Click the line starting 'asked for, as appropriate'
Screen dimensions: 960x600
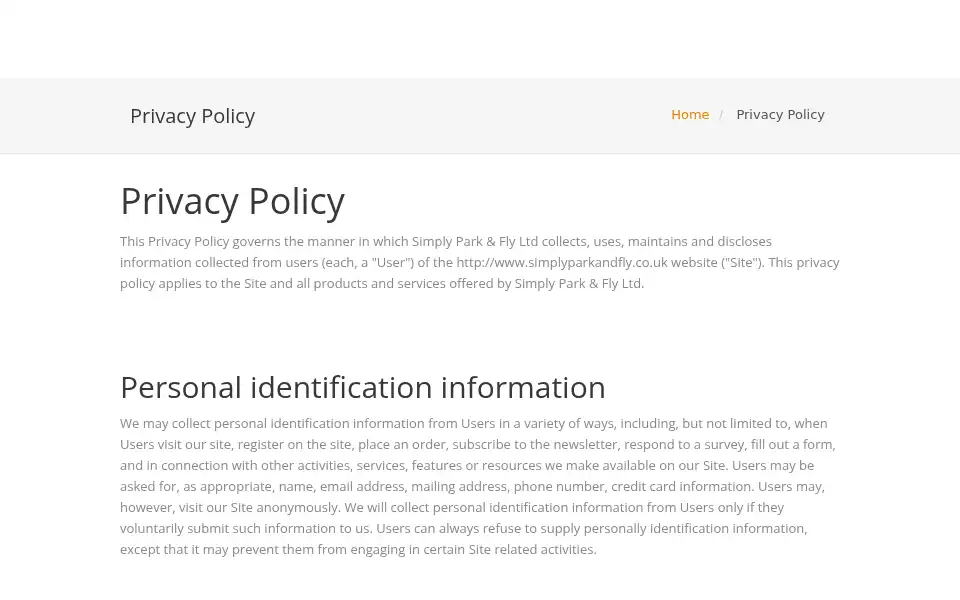(x=473, y=487)
